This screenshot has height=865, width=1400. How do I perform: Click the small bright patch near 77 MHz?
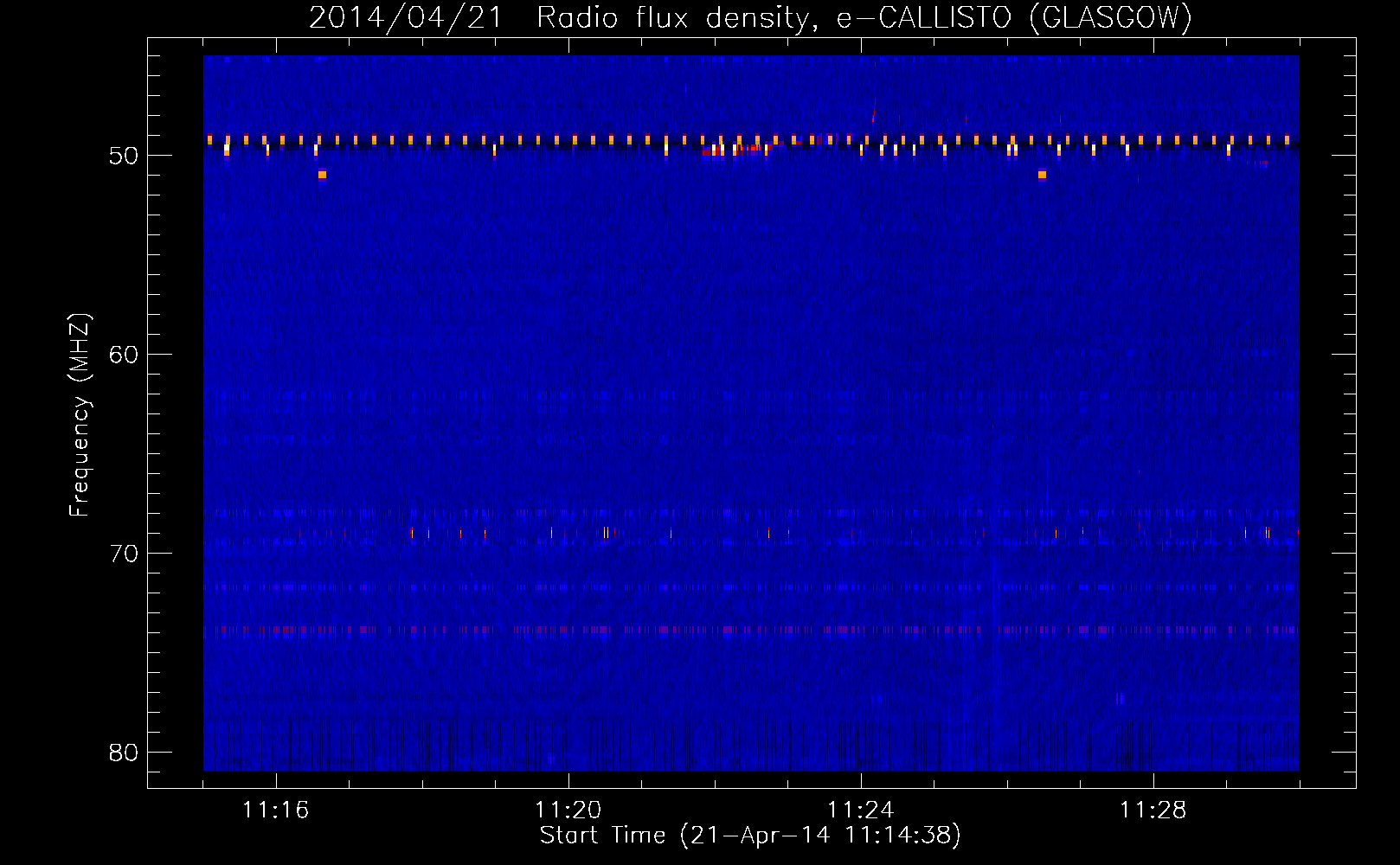(x=1120, y=698)
